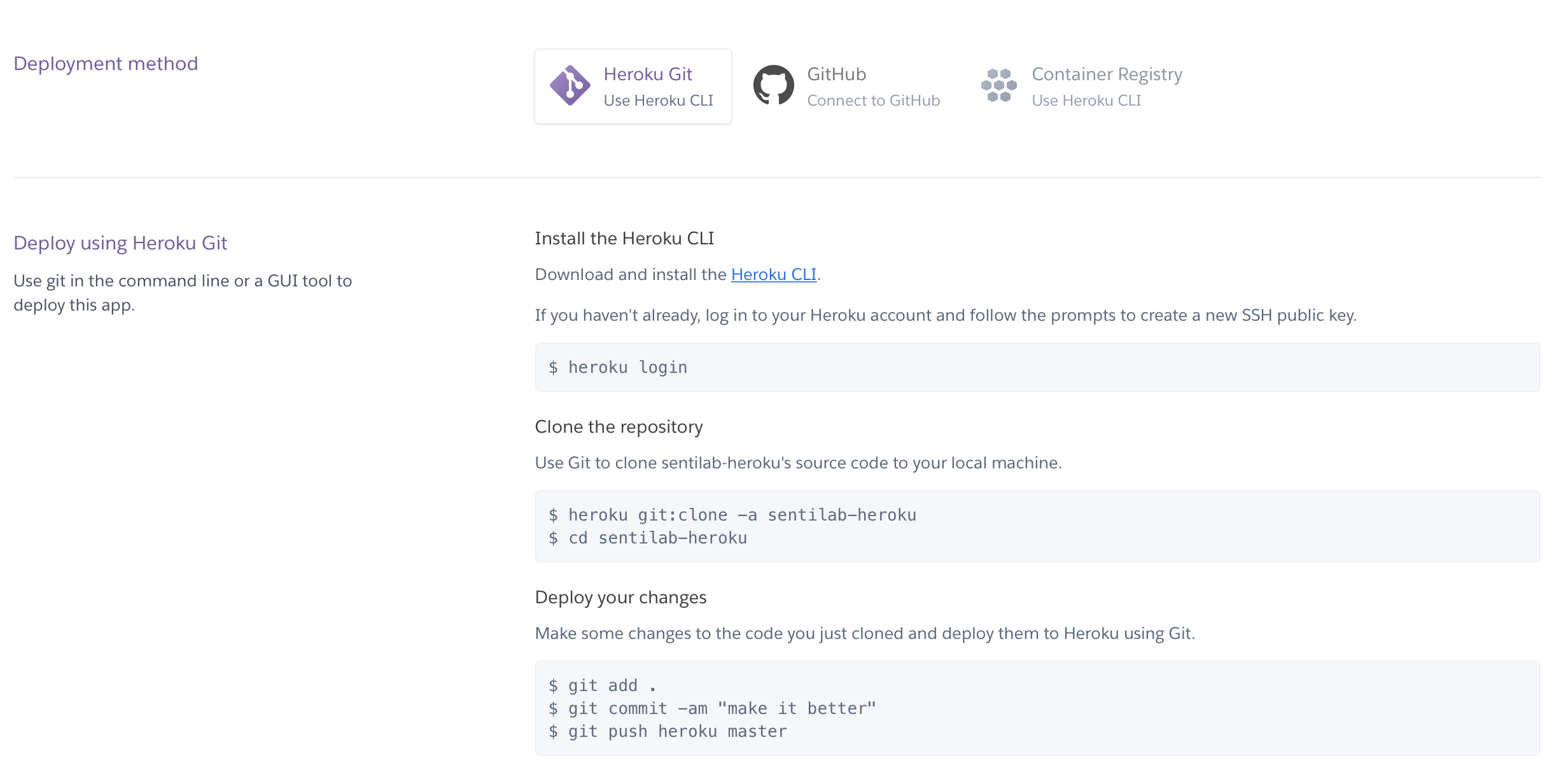This screenshot has width=1568, height=784.
Task: Click the 'Clone the repository' heading
Action: point(619,426)
